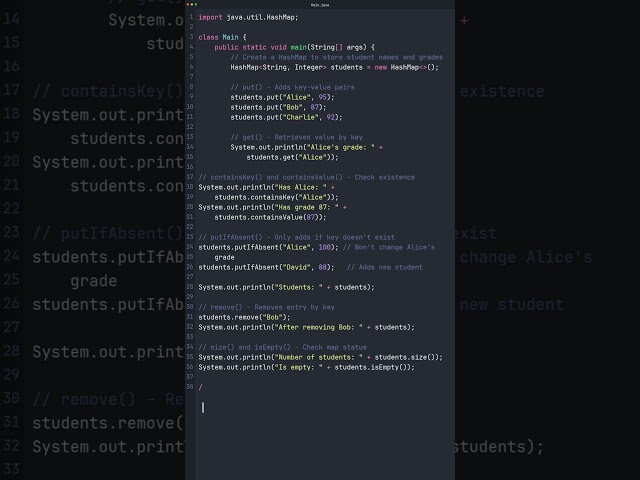Click the Main.java window title
The height and width of the screenshot is (480, 640).
coord(320,5)
